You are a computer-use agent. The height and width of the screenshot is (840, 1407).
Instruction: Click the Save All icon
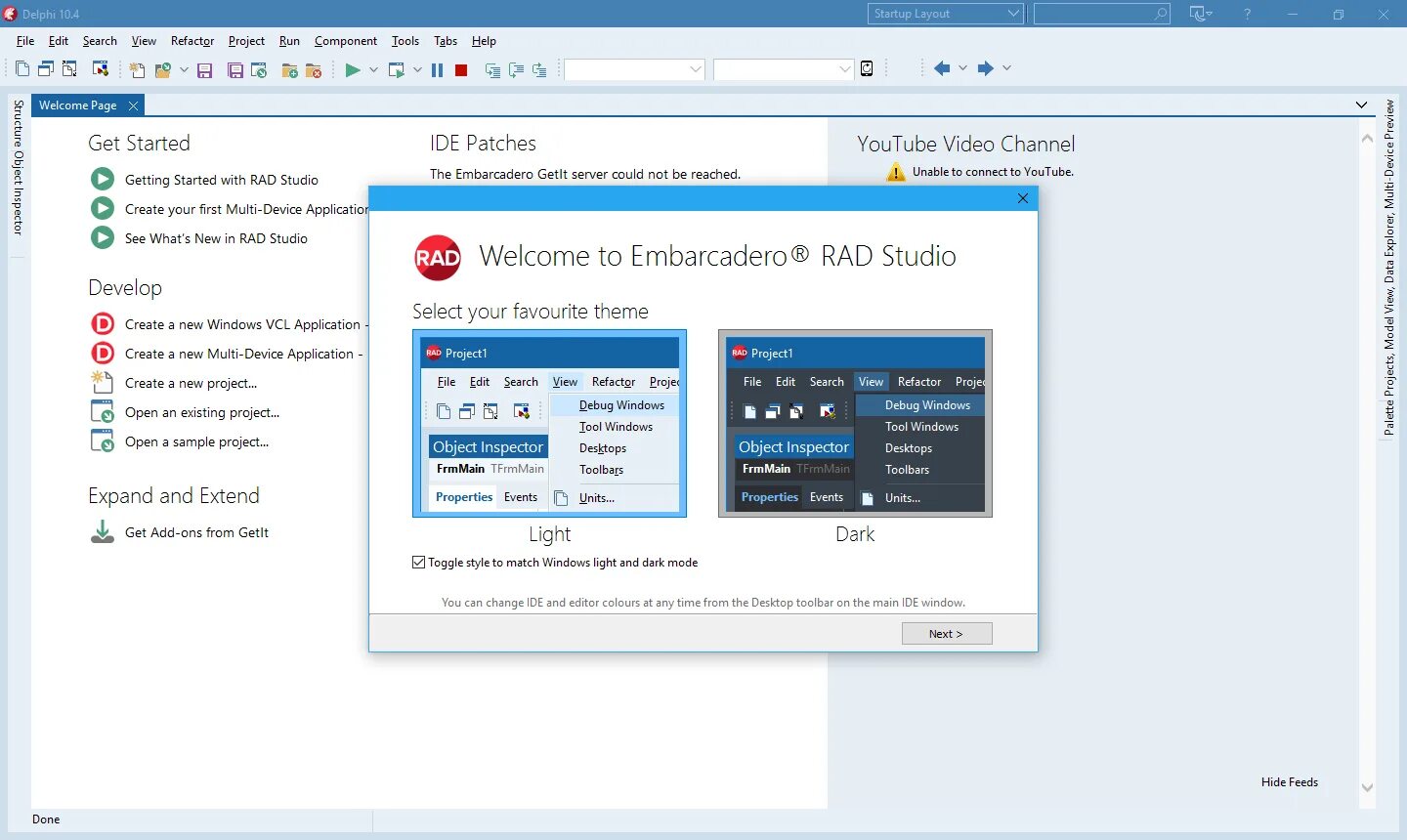(235, 70)
